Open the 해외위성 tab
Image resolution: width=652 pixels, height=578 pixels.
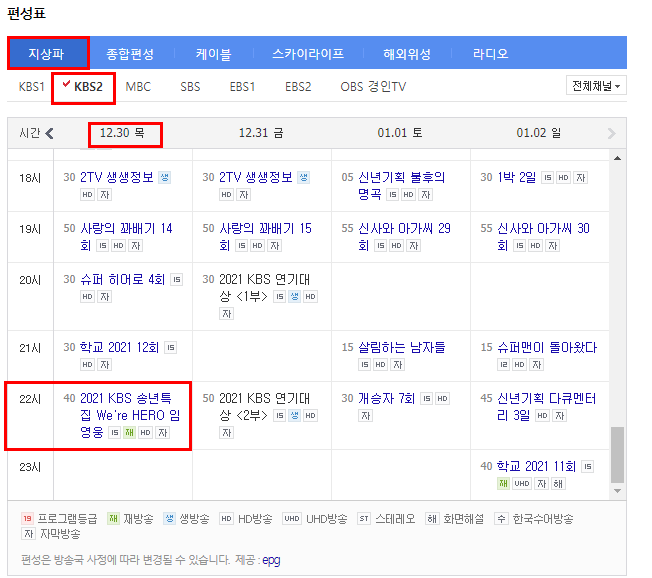click(x=407, y=54)
